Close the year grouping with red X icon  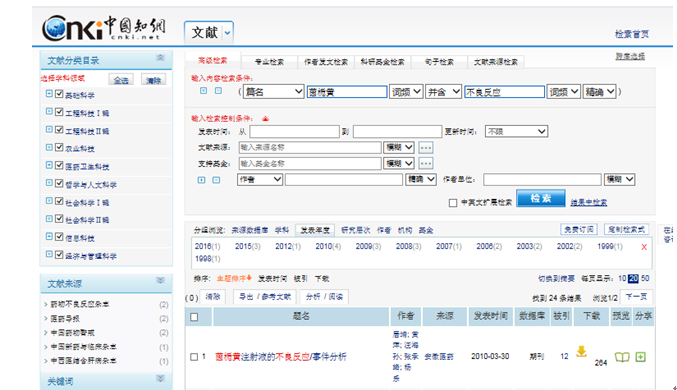point(644,247)
